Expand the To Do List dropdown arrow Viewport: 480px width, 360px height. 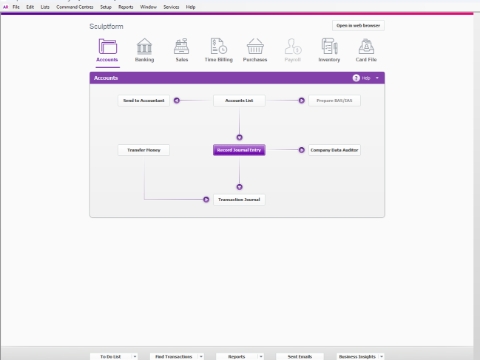135,357
